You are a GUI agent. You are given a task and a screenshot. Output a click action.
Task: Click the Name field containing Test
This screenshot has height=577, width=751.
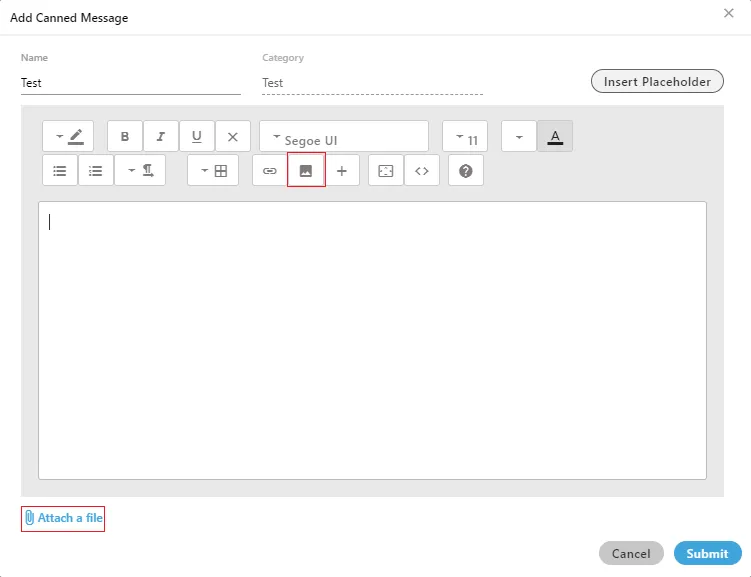(x=131, y=83)
